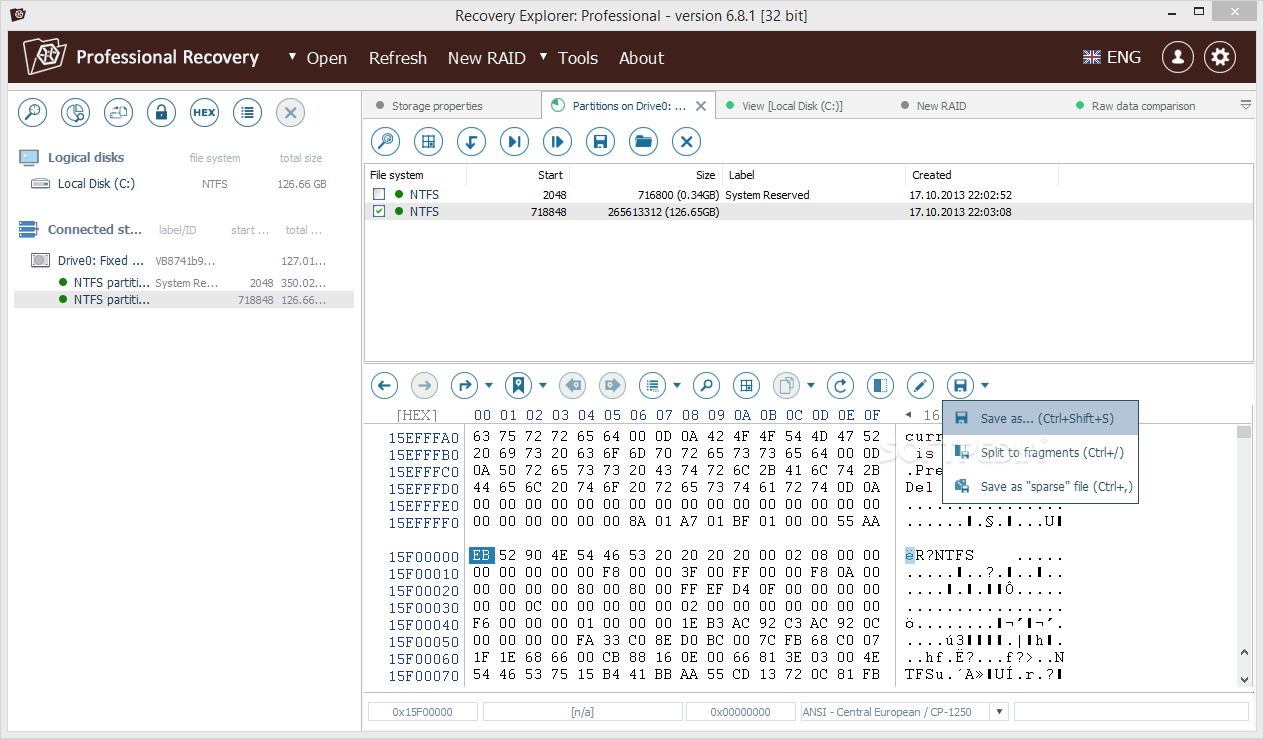The image size is (1264, 739).
Task: Click the Size column header in partition list
Action: 643,175
